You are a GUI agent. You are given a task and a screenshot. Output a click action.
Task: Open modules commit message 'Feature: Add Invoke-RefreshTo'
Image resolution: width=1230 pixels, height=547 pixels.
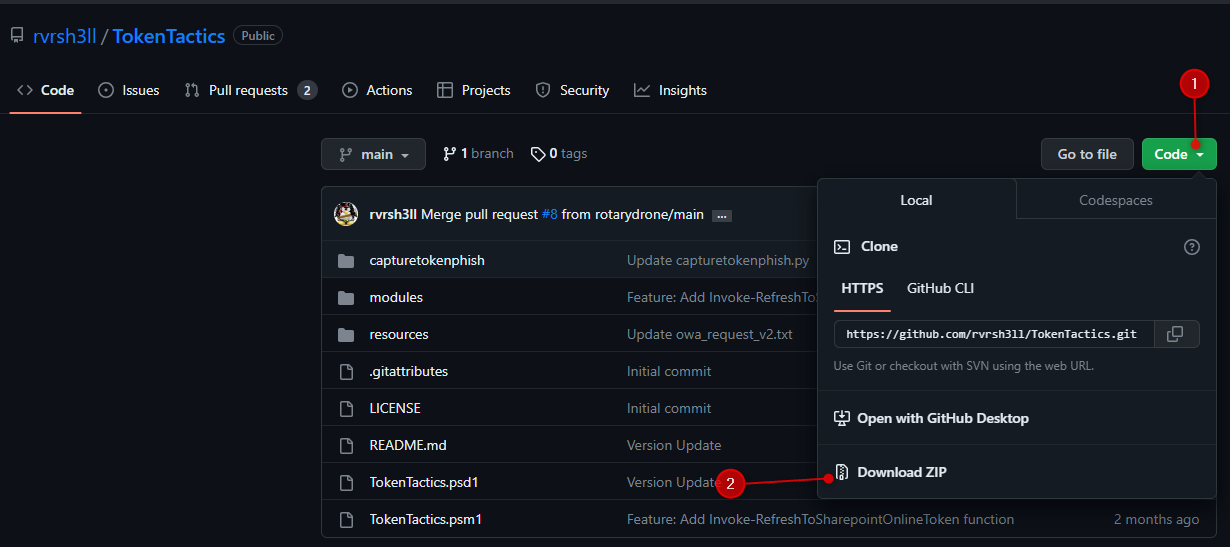[x=722, y=297]
